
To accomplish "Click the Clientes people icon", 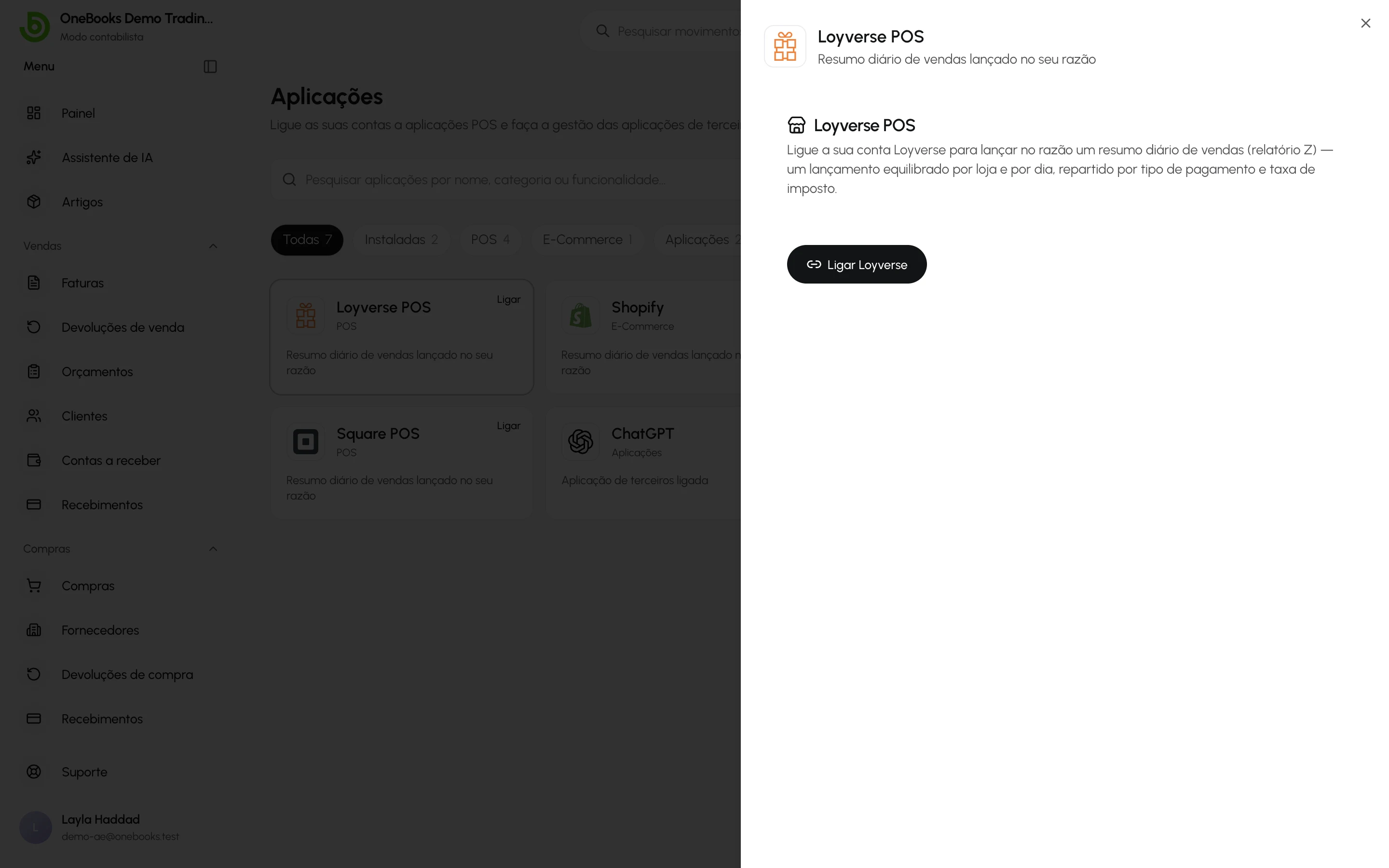I will (34, 416).
